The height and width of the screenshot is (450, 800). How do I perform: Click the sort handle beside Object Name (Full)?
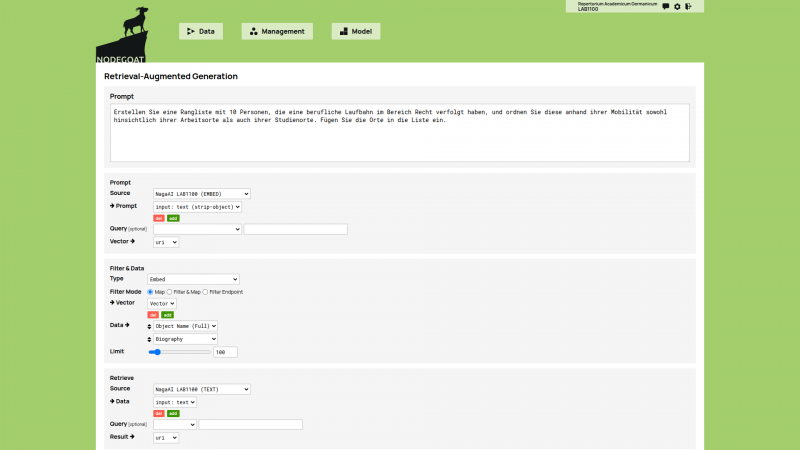[x=150, y=326]
